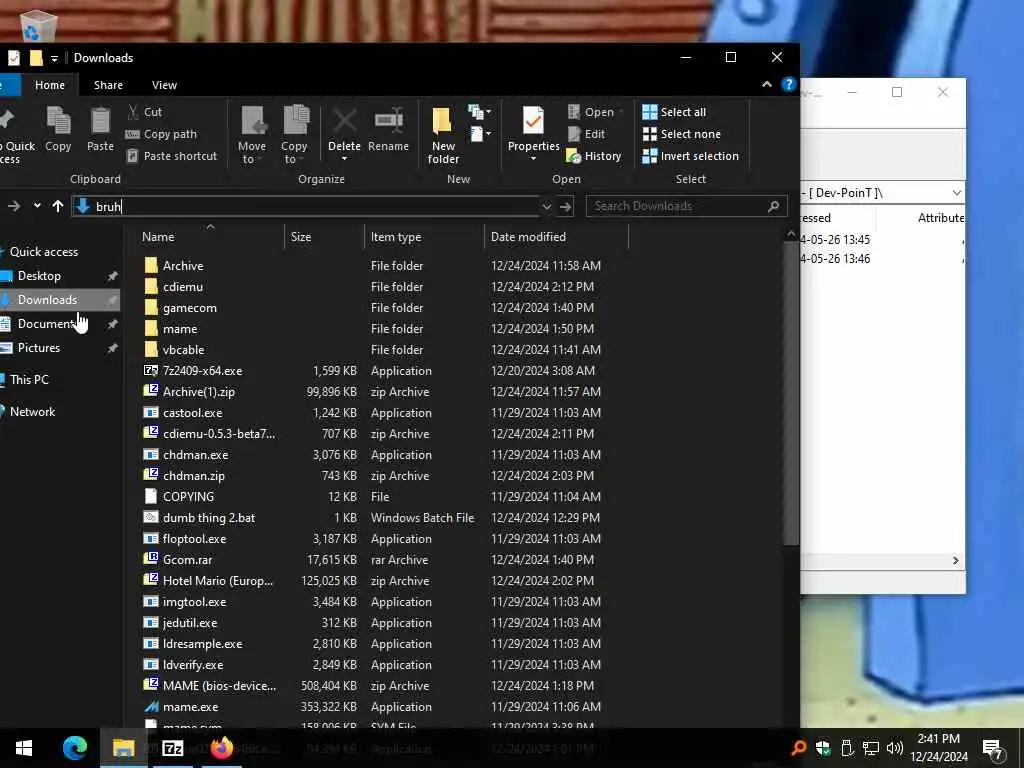Select This PC in navigation pane
1024x768 pixels.
pyautogui.click(x=29, y=379)
